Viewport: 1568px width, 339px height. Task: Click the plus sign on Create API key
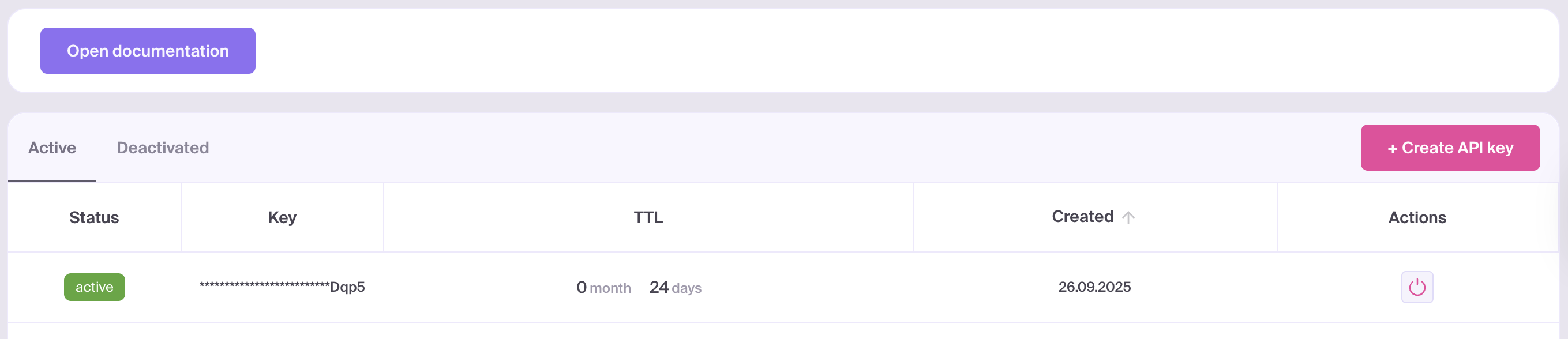[1391, 149]
